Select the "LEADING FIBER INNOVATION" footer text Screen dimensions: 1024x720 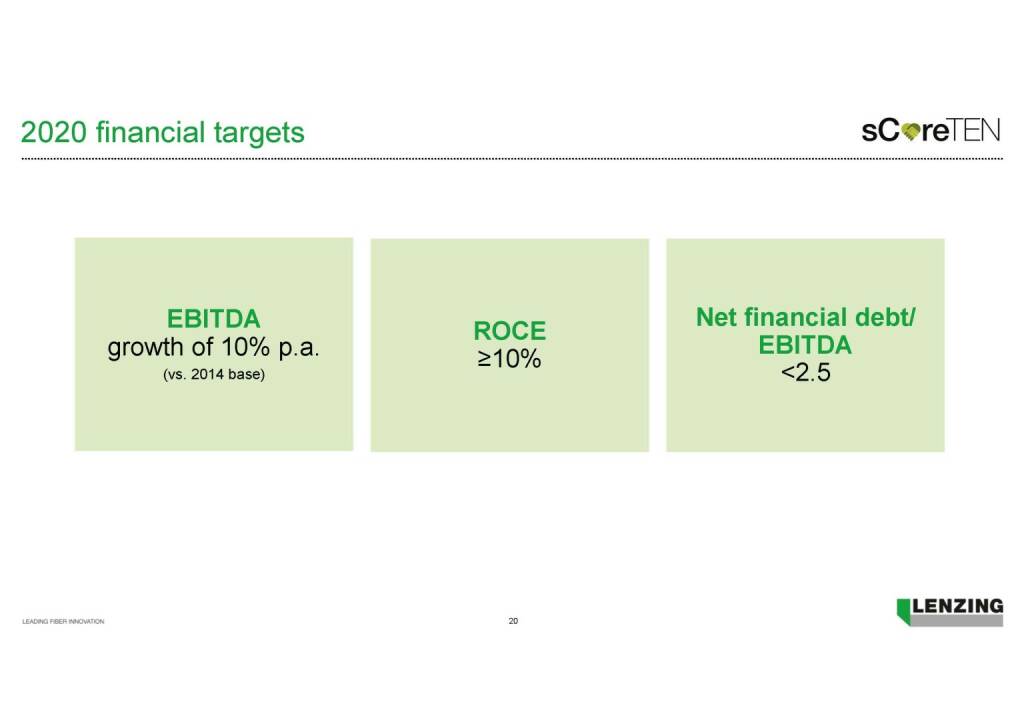[x=63, y=622]
